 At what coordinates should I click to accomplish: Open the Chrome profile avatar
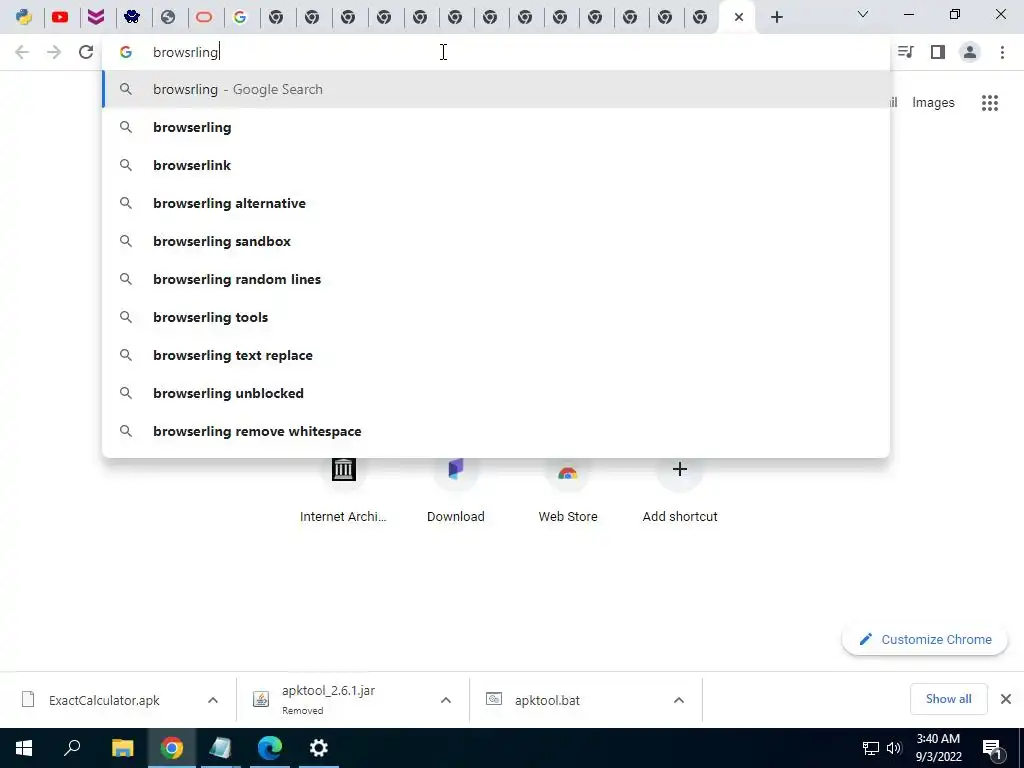point(970,52)
